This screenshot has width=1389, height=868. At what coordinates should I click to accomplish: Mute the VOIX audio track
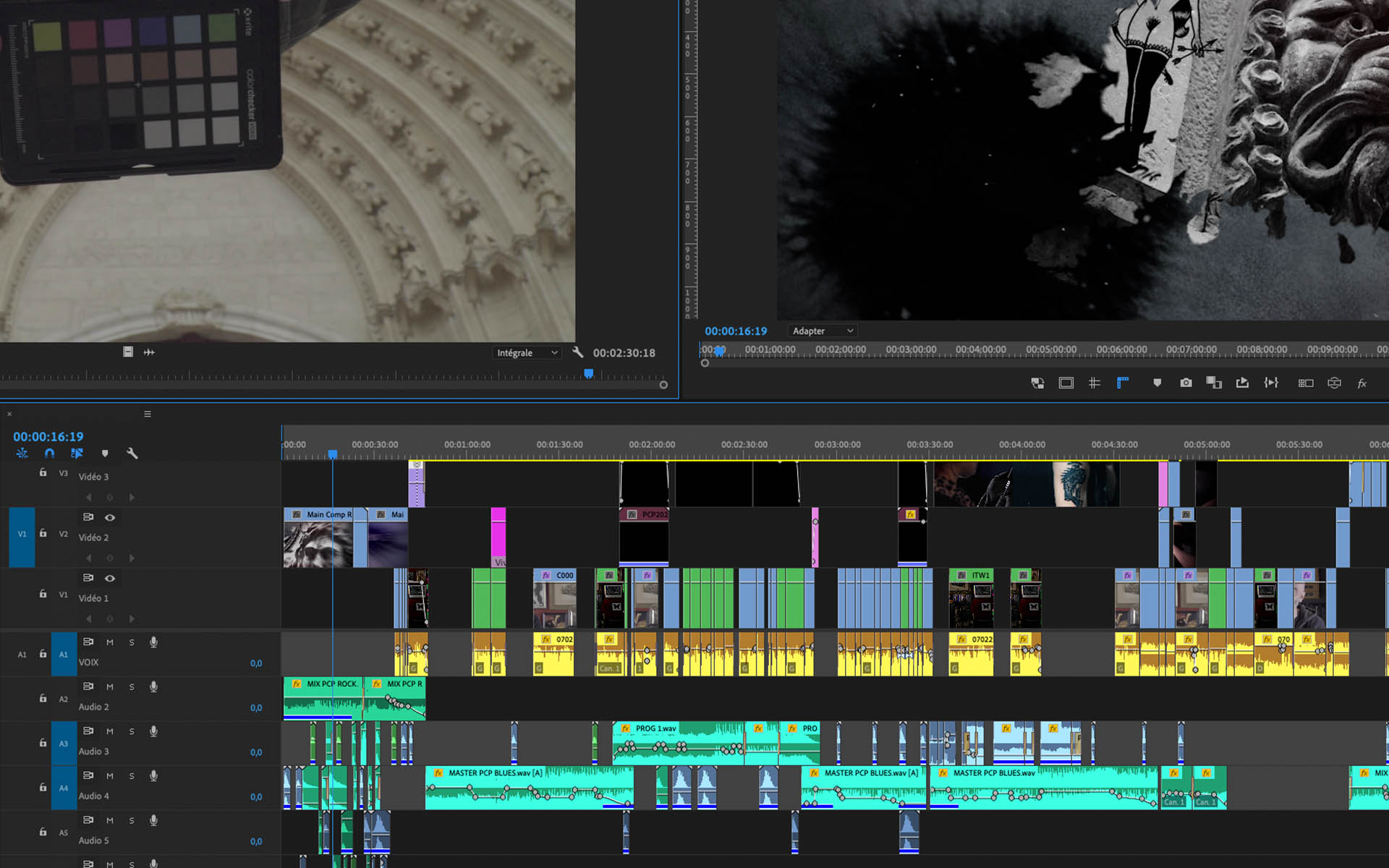point(110,642)
